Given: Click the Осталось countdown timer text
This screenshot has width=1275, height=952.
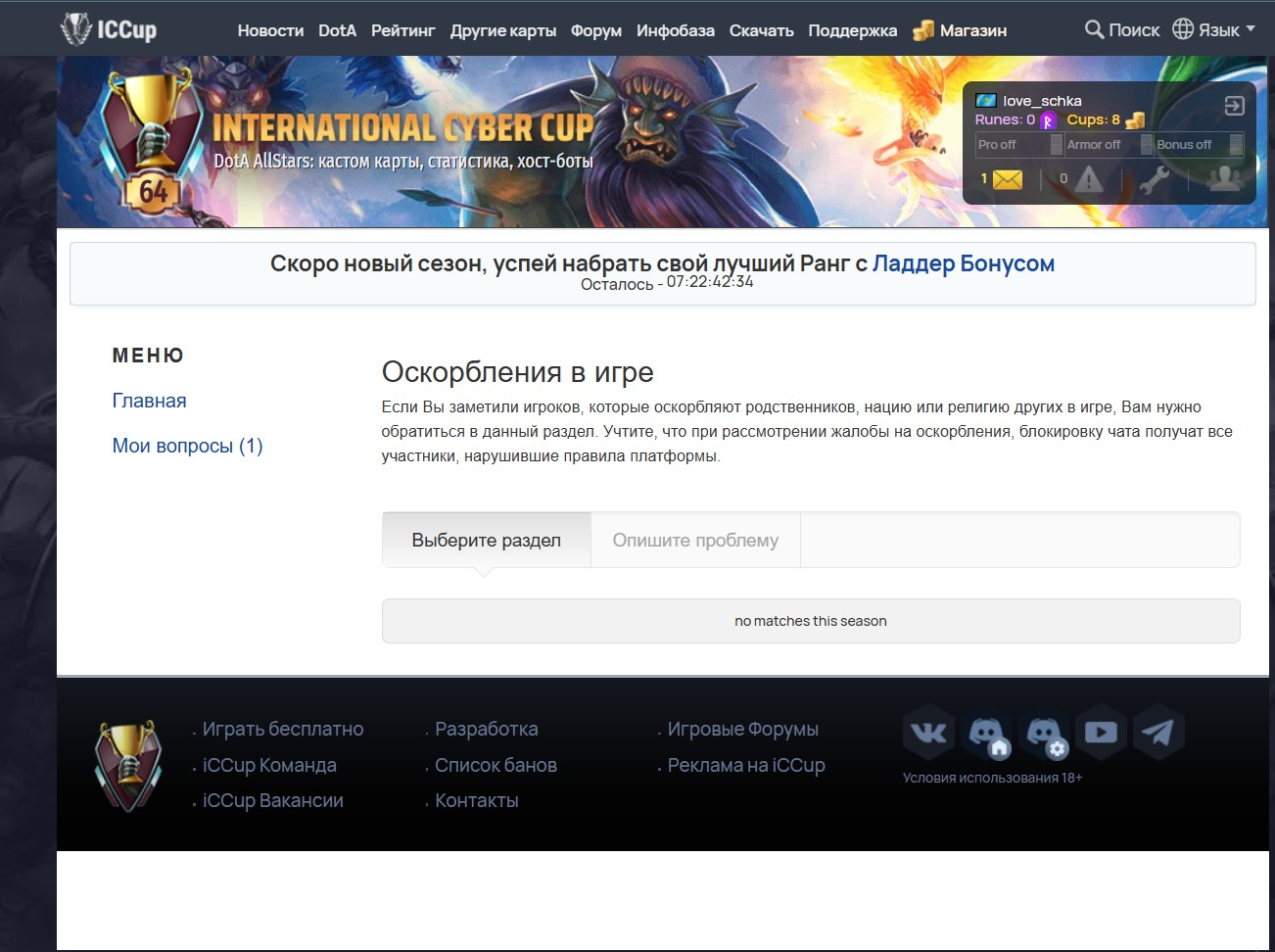Looking at the screenshot, I should (667, 283).
